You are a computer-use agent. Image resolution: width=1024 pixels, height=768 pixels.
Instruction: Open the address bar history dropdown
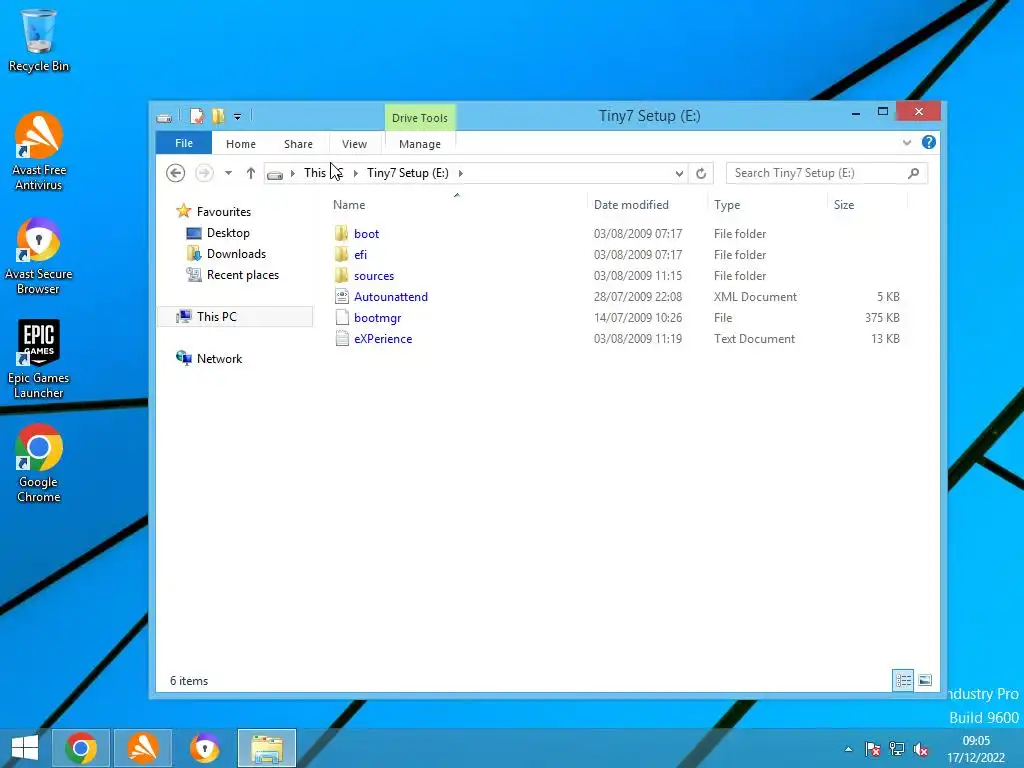pos(679,173)
